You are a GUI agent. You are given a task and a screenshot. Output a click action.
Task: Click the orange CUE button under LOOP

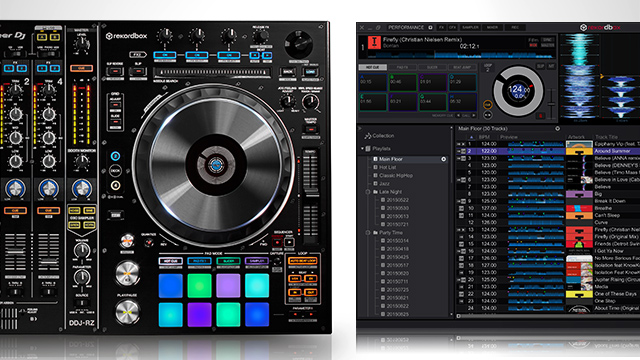pos(487,105)
